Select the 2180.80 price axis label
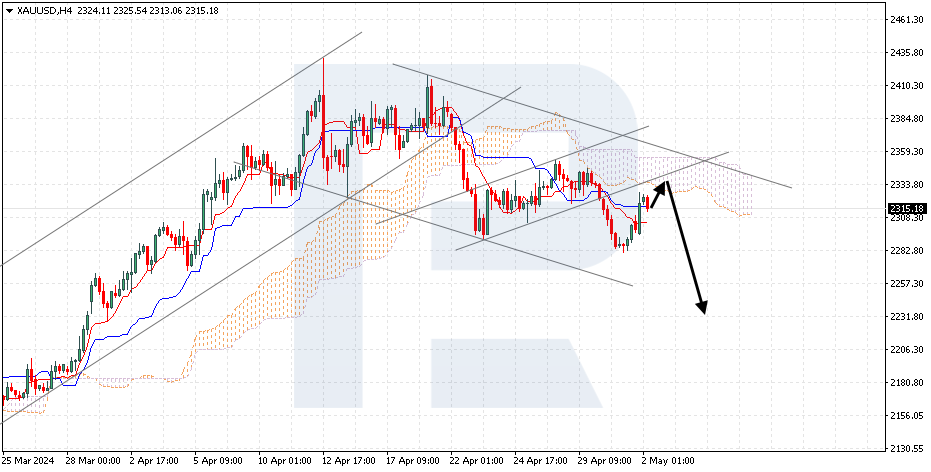This screenshot has height=472, width=931. pyautogui.click(x=905, y=383)
